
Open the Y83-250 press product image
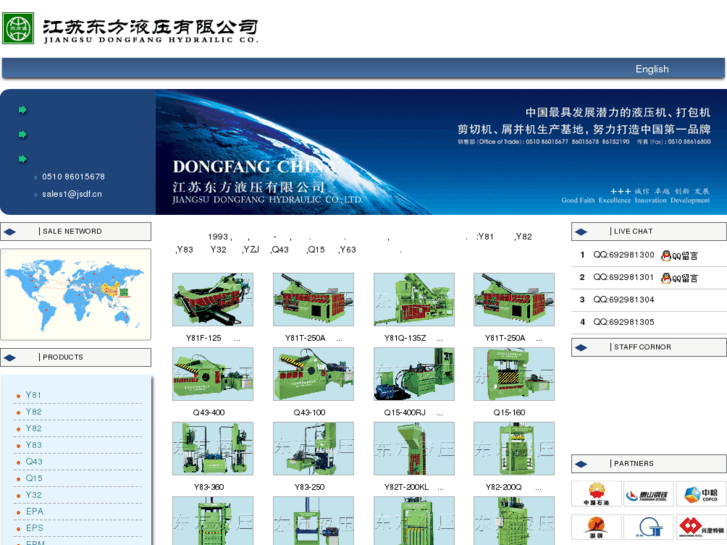313,449
